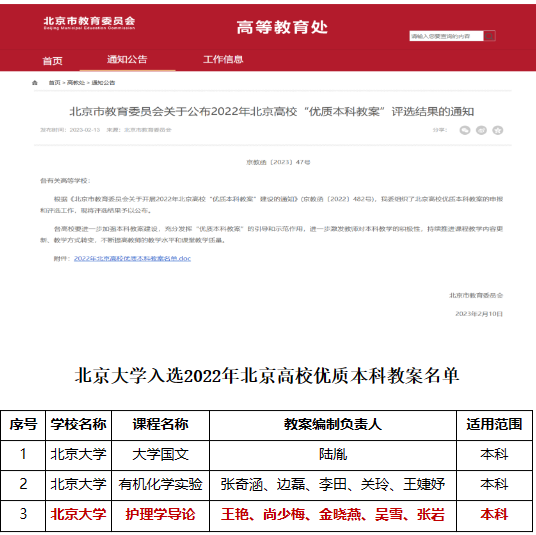Click the 序号 column header
Viewport: 536px width, 535px height.
[x=23, y=425]
